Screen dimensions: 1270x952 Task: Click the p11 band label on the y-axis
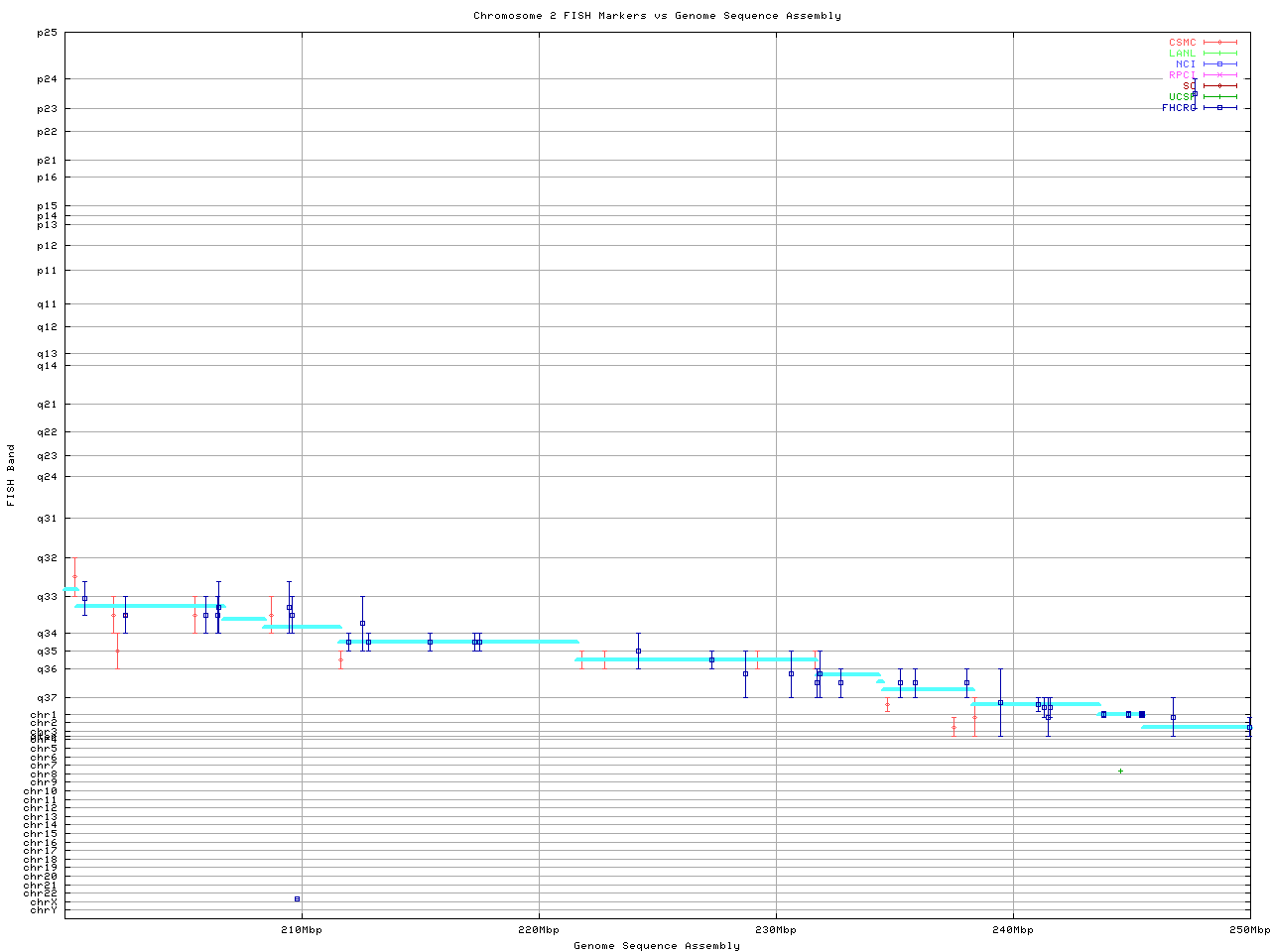pyautogui.click(x=47, y=271)
